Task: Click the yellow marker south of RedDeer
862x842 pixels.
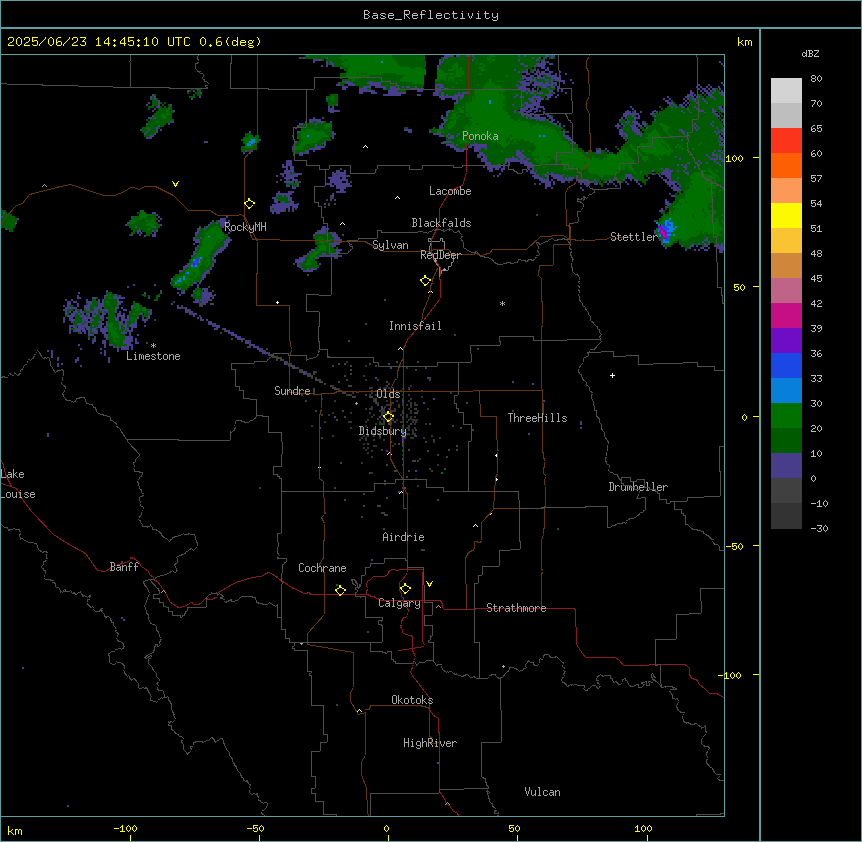Action: tap(426, 281)
